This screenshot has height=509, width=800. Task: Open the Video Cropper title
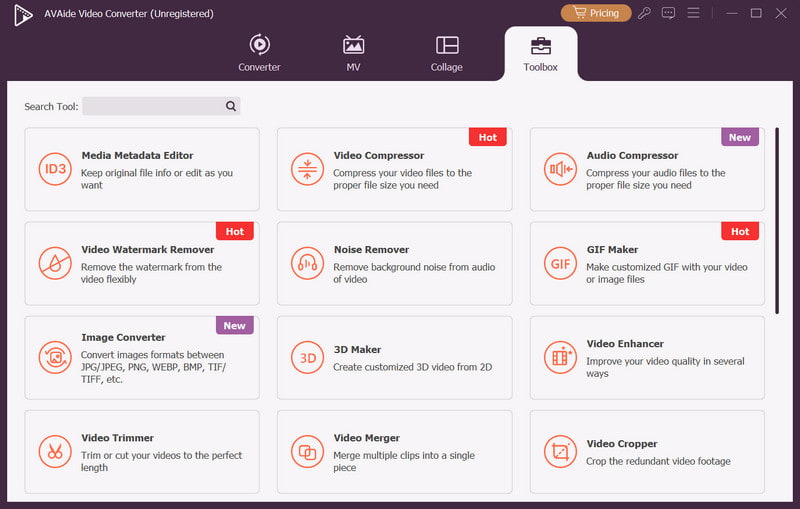tap(622, 444)
